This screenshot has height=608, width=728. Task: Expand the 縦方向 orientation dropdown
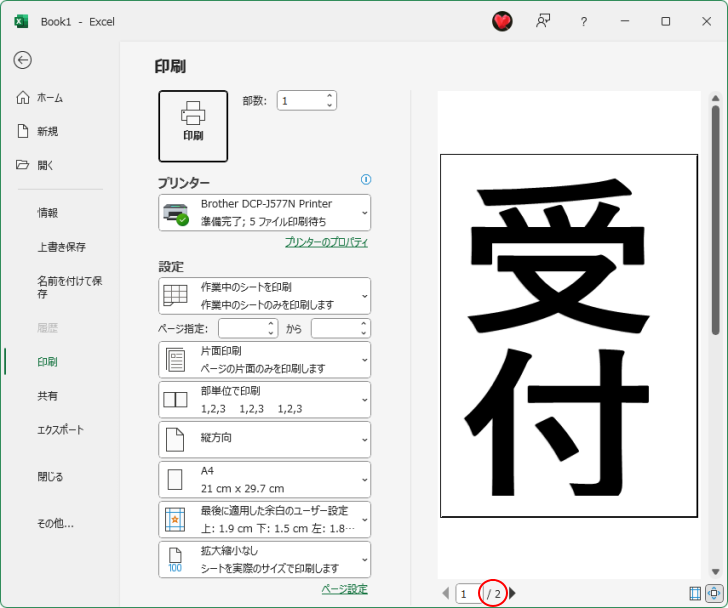point(264,439)
